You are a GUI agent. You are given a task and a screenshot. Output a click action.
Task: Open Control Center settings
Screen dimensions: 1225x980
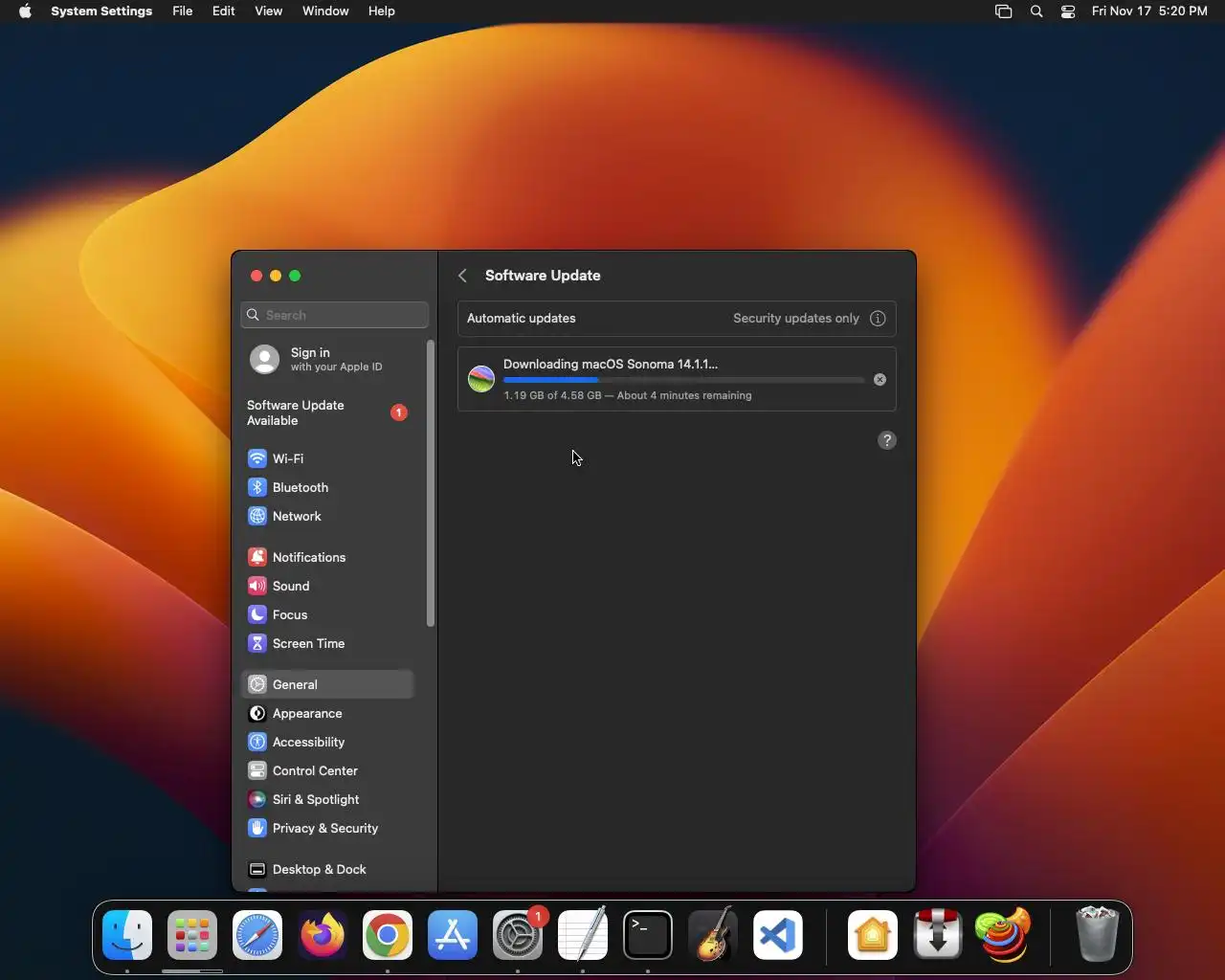pyautogui.click(x=326, y=770)
